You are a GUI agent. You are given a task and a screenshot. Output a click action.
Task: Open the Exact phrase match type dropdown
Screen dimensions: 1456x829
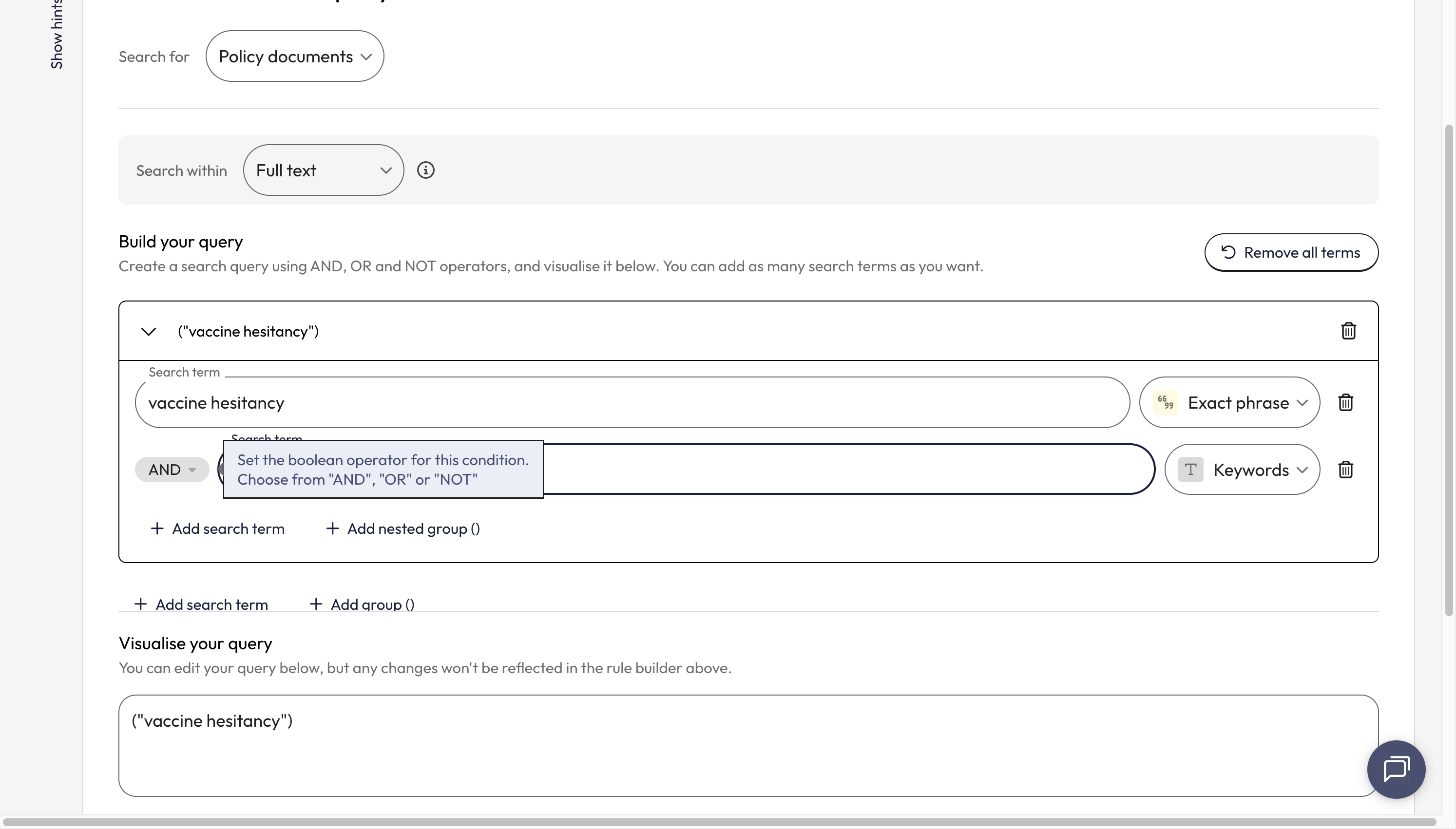(x=1229, y=402)
